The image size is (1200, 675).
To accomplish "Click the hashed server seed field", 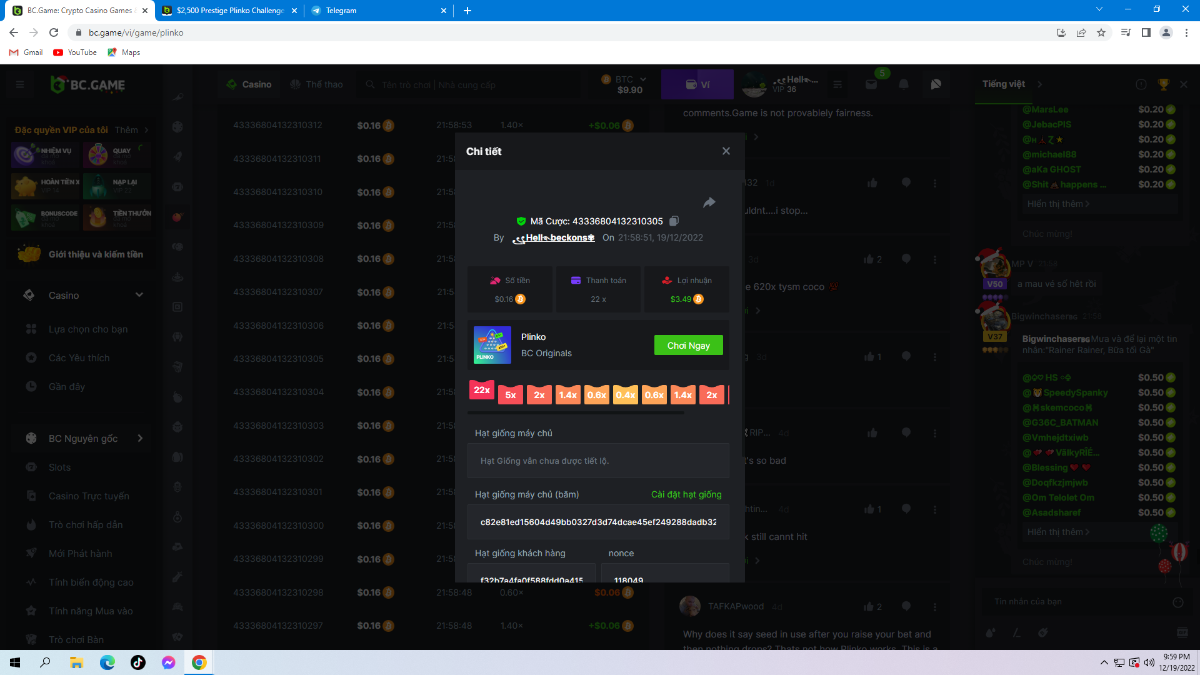I will (598, 522).
